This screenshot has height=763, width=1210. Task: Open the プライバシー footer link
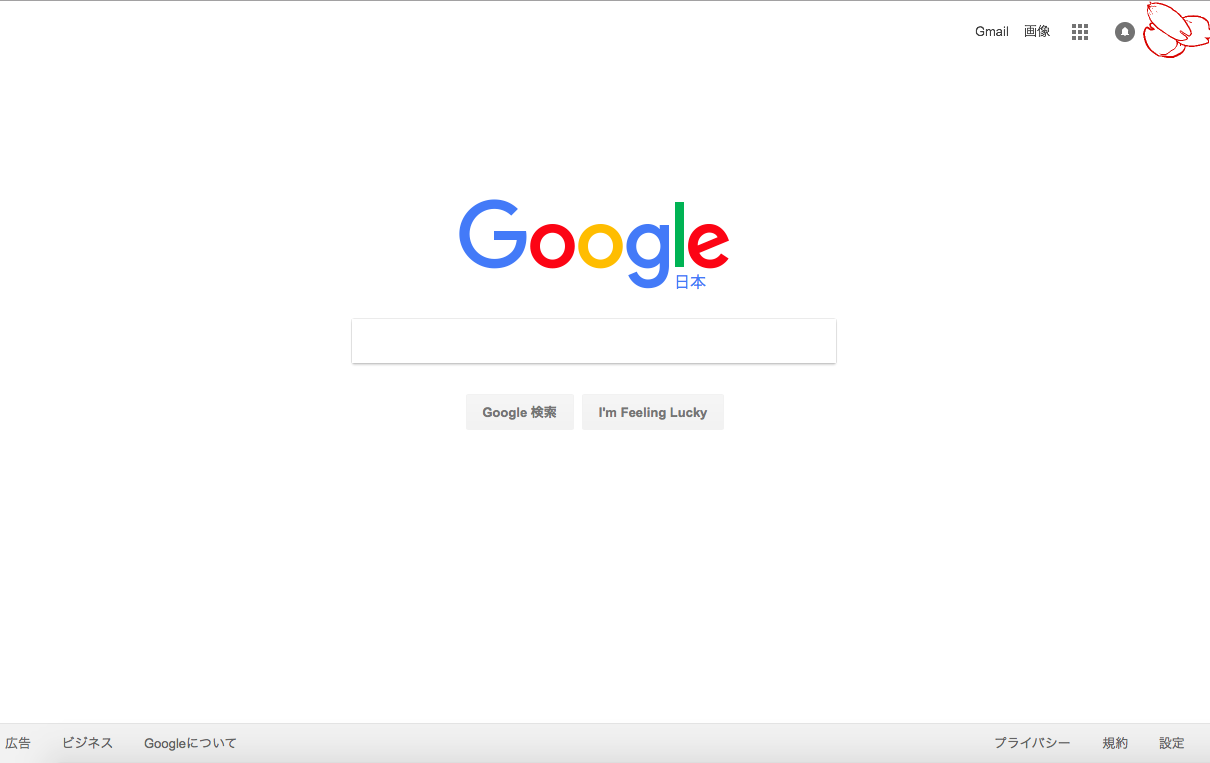(x=1032, y=743)
